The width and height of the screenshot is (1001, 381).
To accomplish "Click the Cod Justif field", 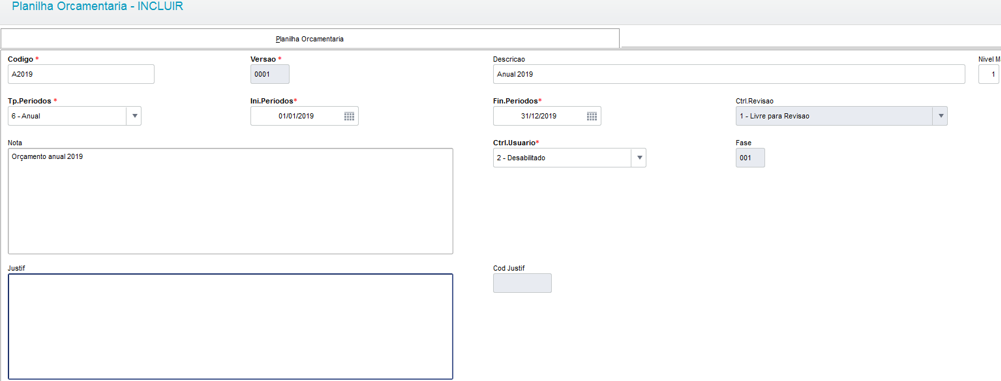I will pyautogui.click(x=522, y=283).
